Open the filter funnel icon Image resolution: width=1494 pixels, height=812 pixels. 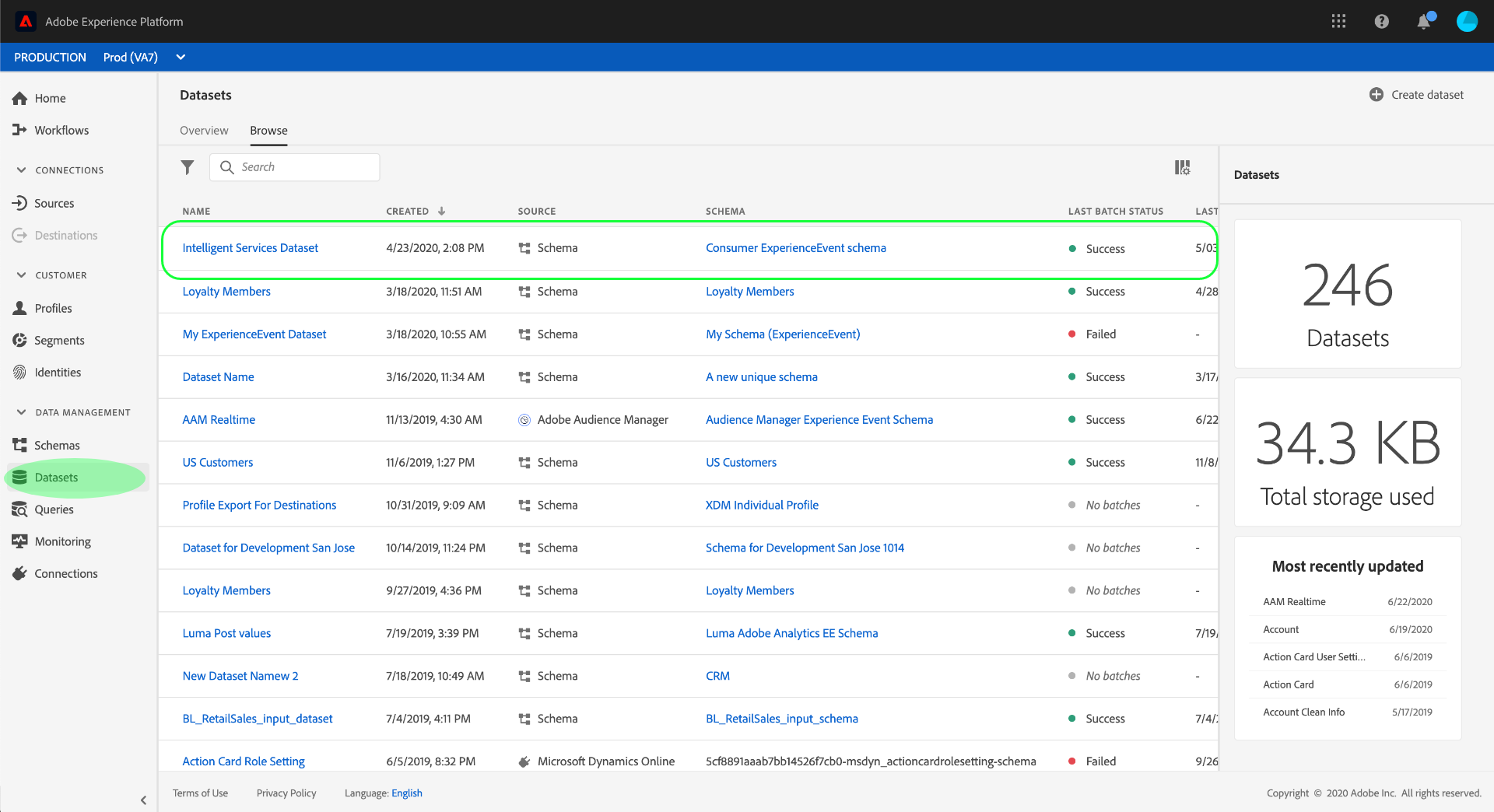(x=188, y=167)
